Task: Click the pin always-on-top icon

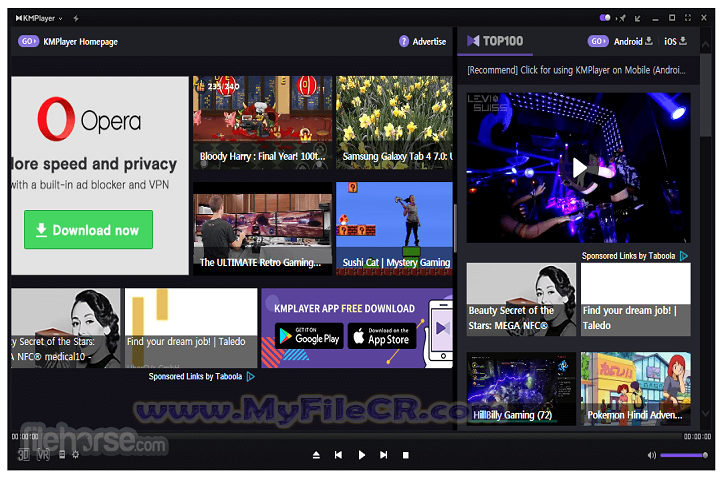Action: pos(622,18)
